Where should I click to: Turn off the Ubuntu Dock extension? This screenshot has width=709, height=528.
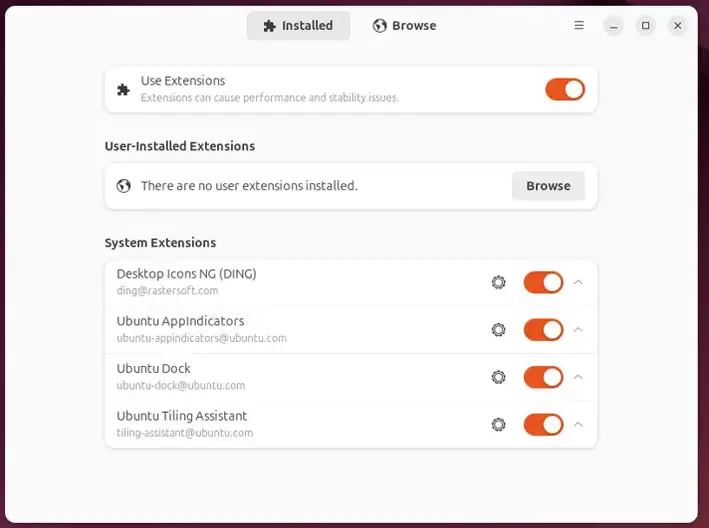[x=543, y=377]
